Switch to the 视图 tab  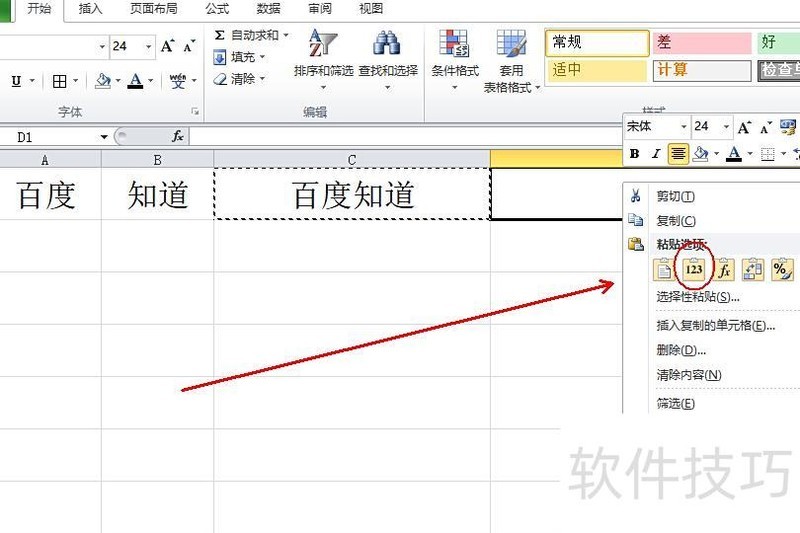click(x=371, y=9)
